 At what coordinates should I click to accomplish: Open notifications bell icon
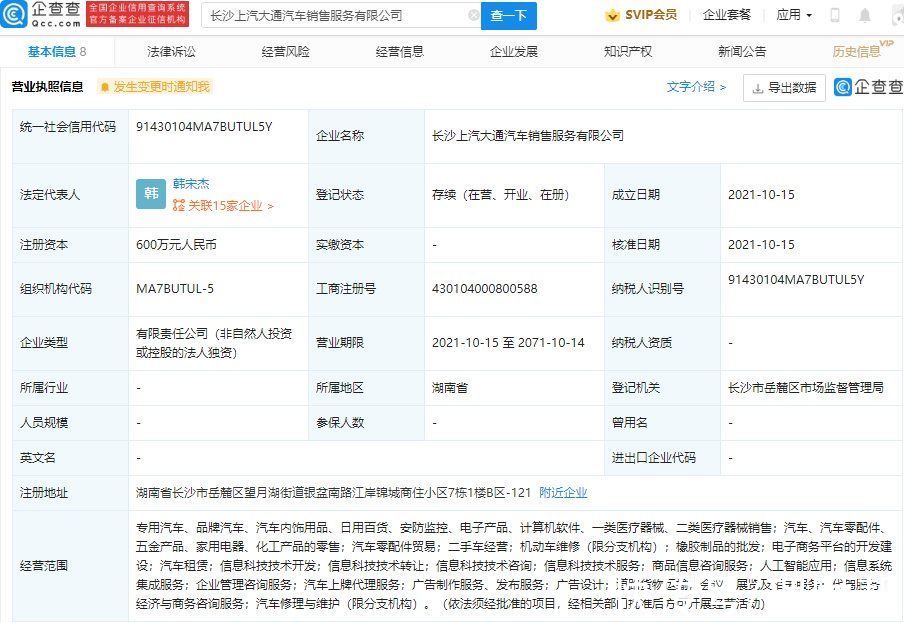865,16
